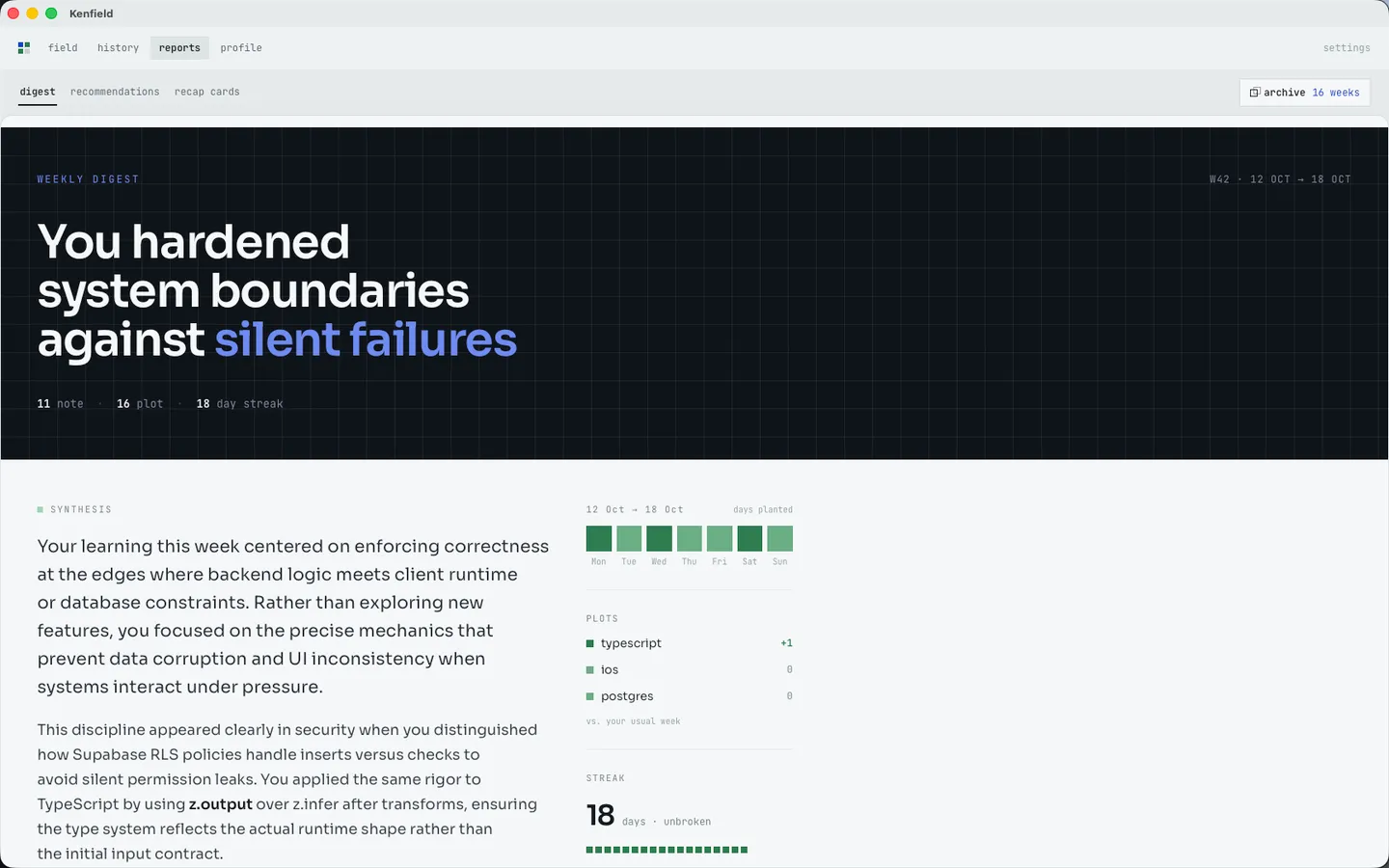The width and height of the screenshot is (1389, 868).
Task: Click the Sun day-planted square
Action: [780, 538]
